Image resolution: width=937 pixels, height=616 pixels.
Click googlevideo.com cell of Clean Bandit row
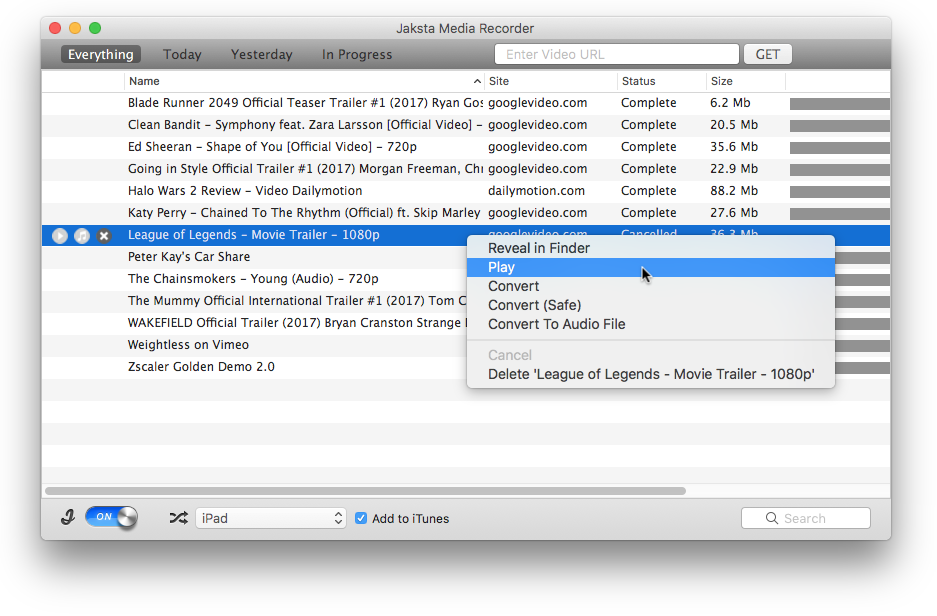[537, 125]
